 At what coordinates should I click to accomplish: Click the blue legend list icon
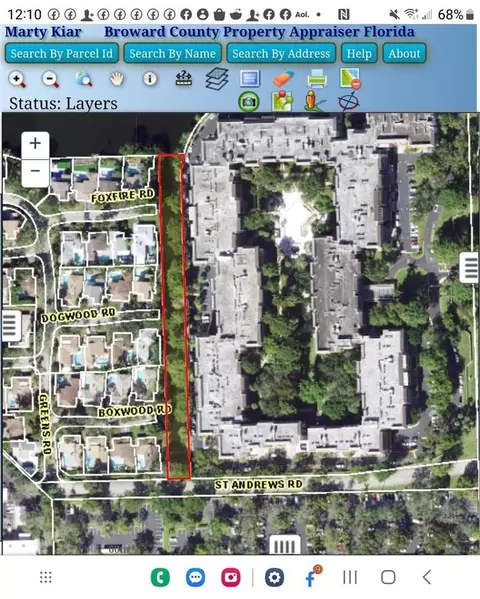(x=250, y=79)
